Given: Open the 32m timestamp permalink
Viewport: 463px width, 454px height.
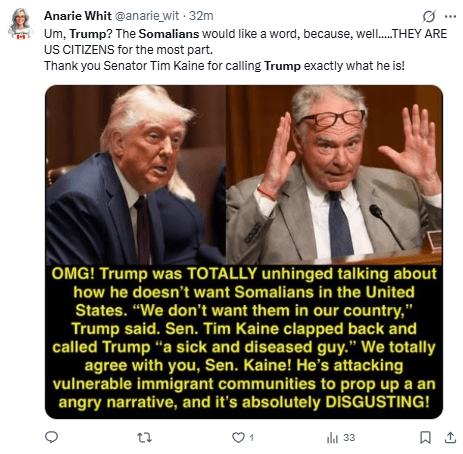Looking at the screenshot, I should 201,16.
